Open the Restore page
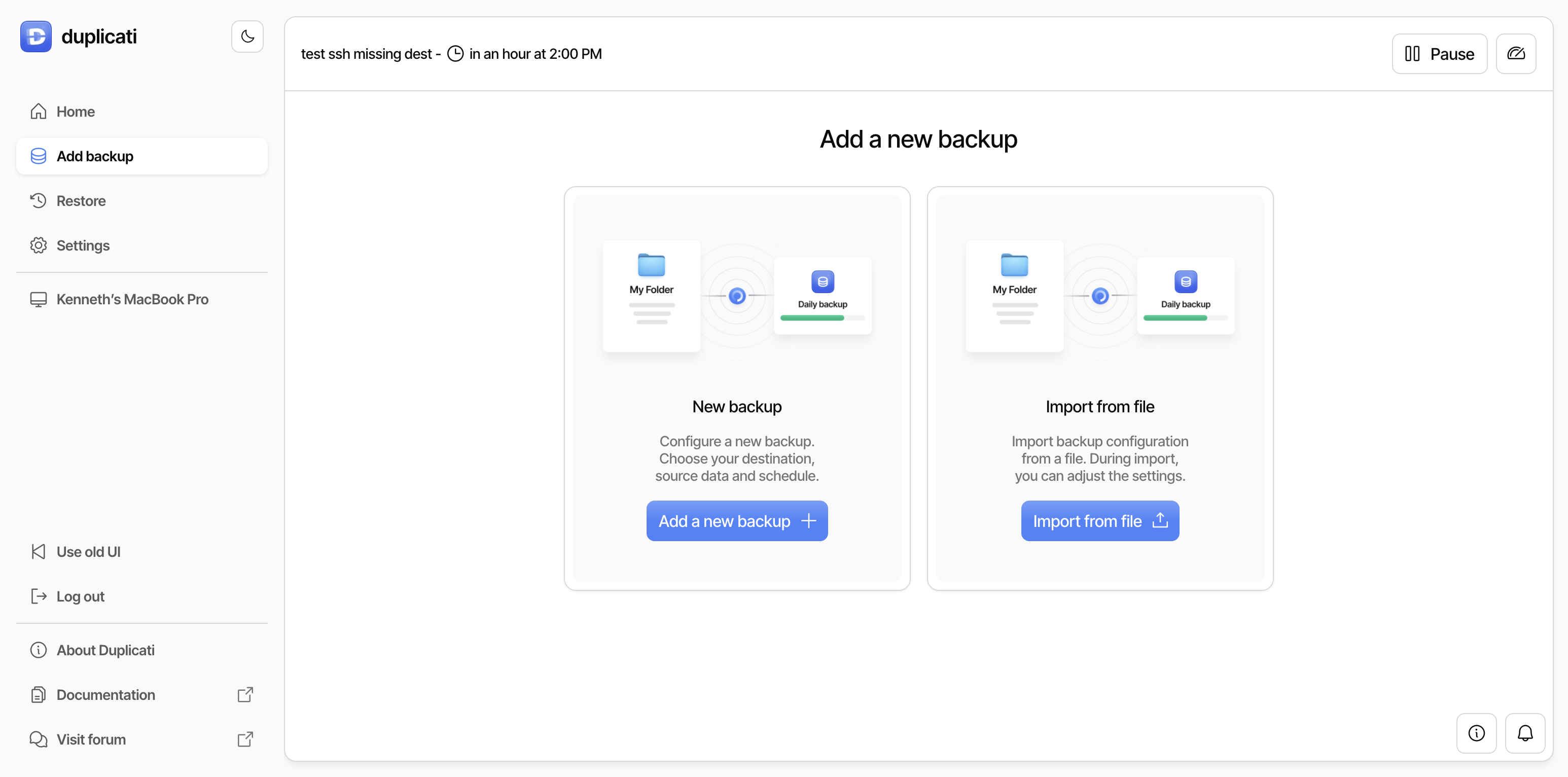1568x777 pixels. (x=81, y=201)
